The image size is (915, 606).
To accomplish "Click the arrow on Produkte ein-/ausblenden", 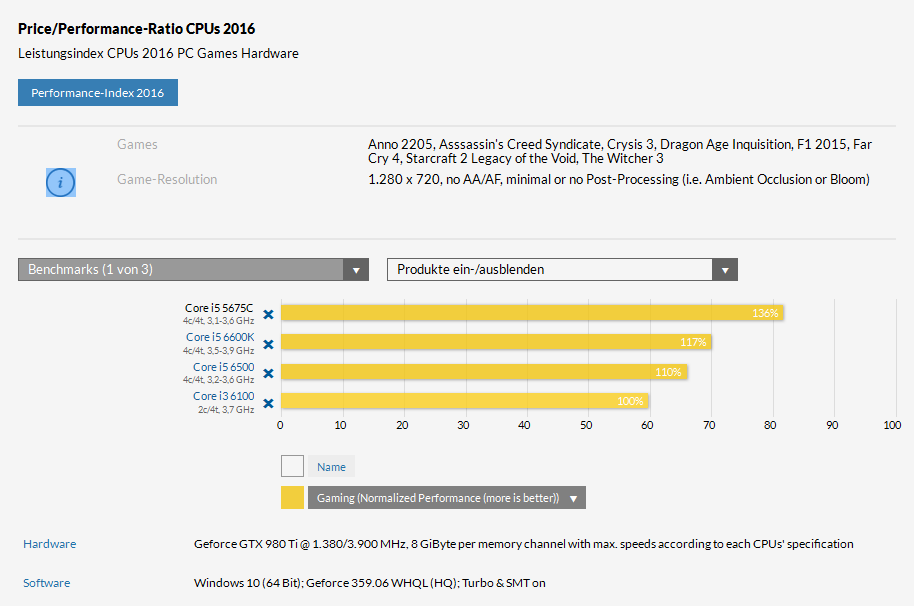I will [725, 270].
